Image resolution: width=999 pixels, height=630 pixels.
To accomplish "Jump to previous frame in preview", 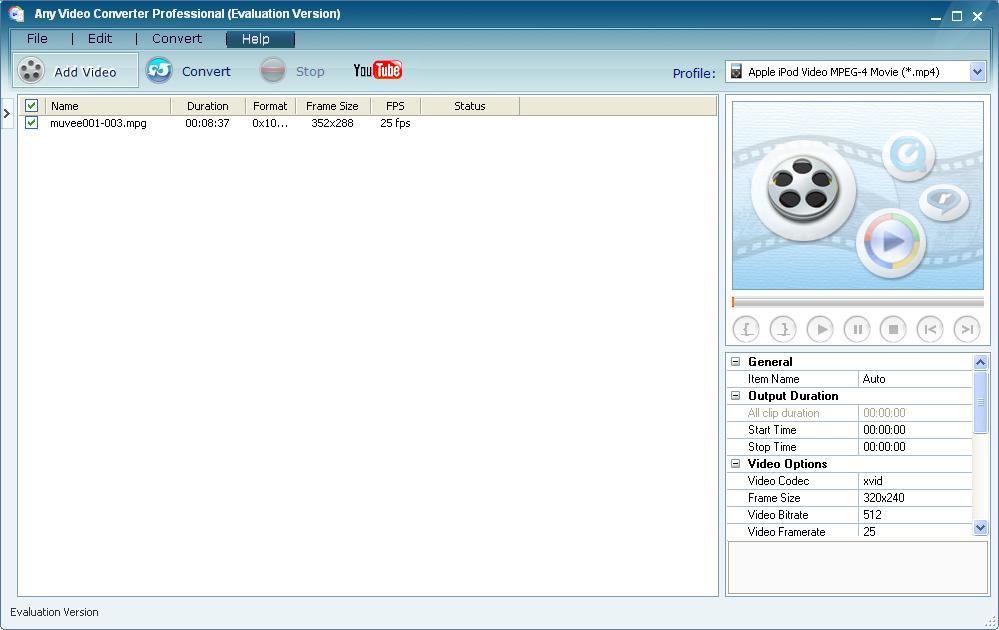I will point(930,329).
